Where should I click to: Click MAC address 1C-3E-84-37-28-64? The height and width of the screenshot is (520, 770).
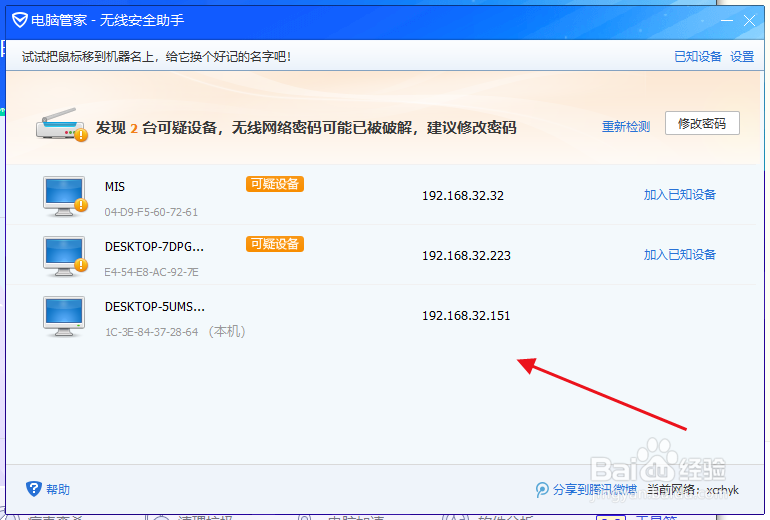(151, 332)
